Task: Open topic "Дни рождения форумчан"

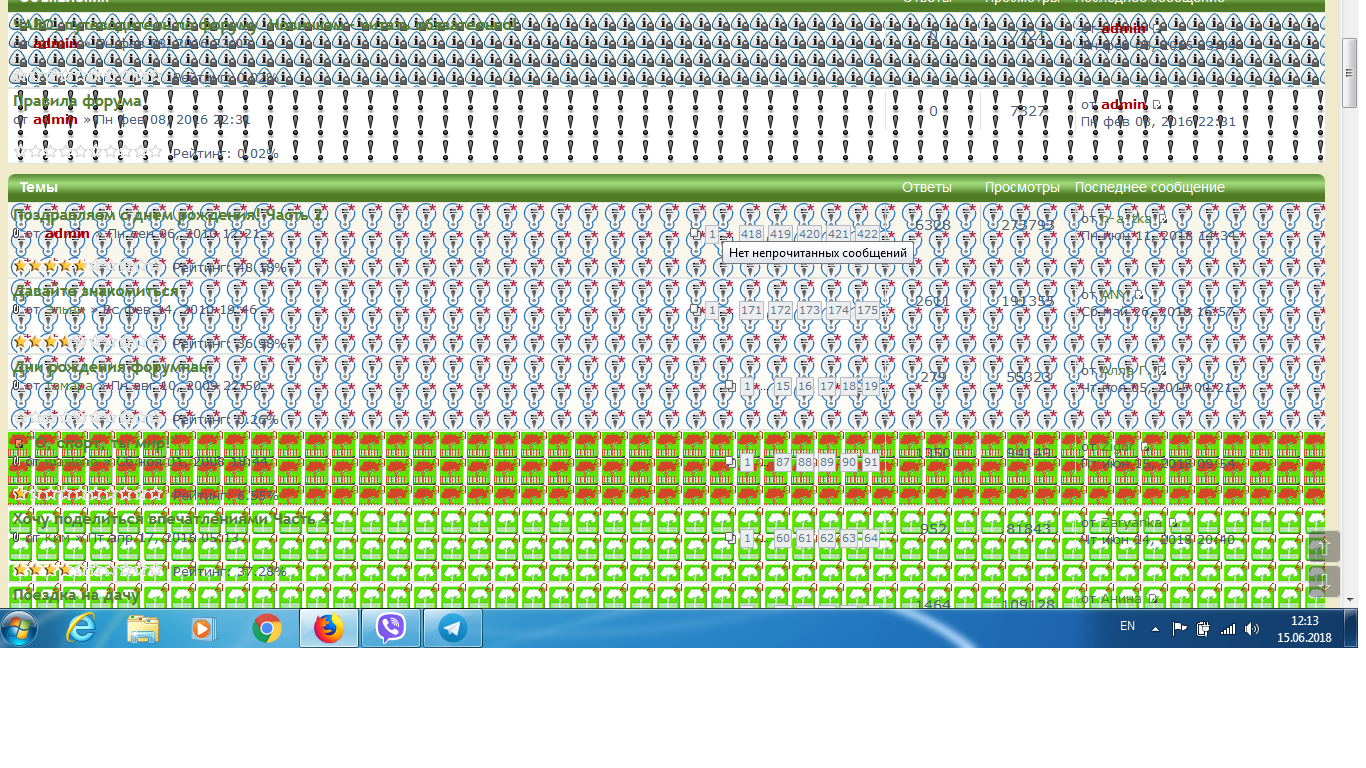Action: point(112,367)
